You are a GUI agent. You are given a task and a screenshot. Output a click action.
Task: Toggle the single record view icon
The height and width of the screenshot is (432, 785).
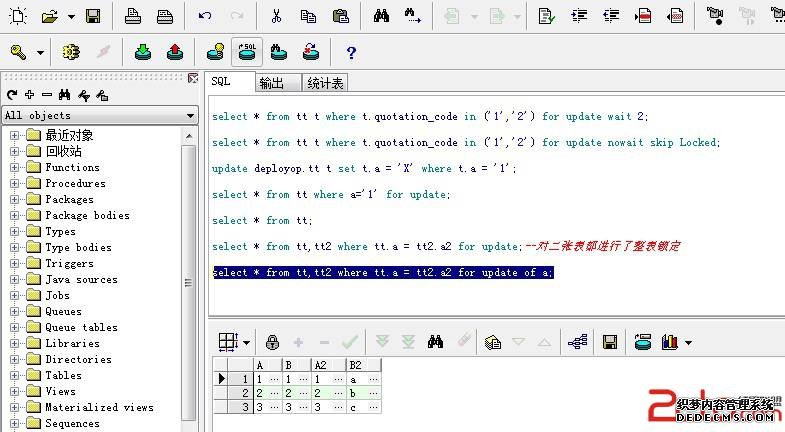click(x=492, y=342)
